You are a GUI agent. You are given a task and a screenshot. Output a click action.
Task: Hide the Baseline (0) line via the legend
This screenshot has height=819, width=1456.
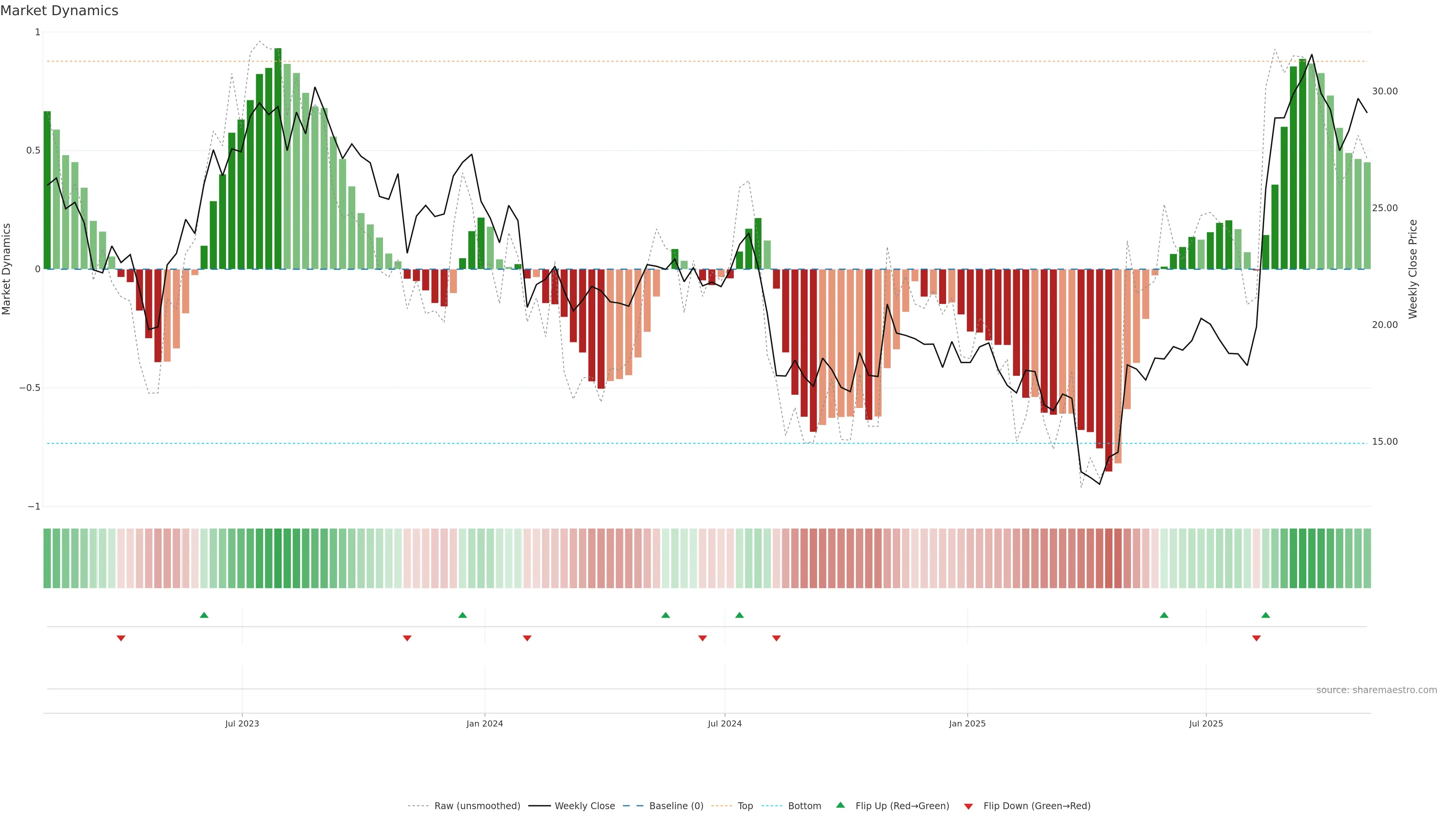click(x=676, y=806)
